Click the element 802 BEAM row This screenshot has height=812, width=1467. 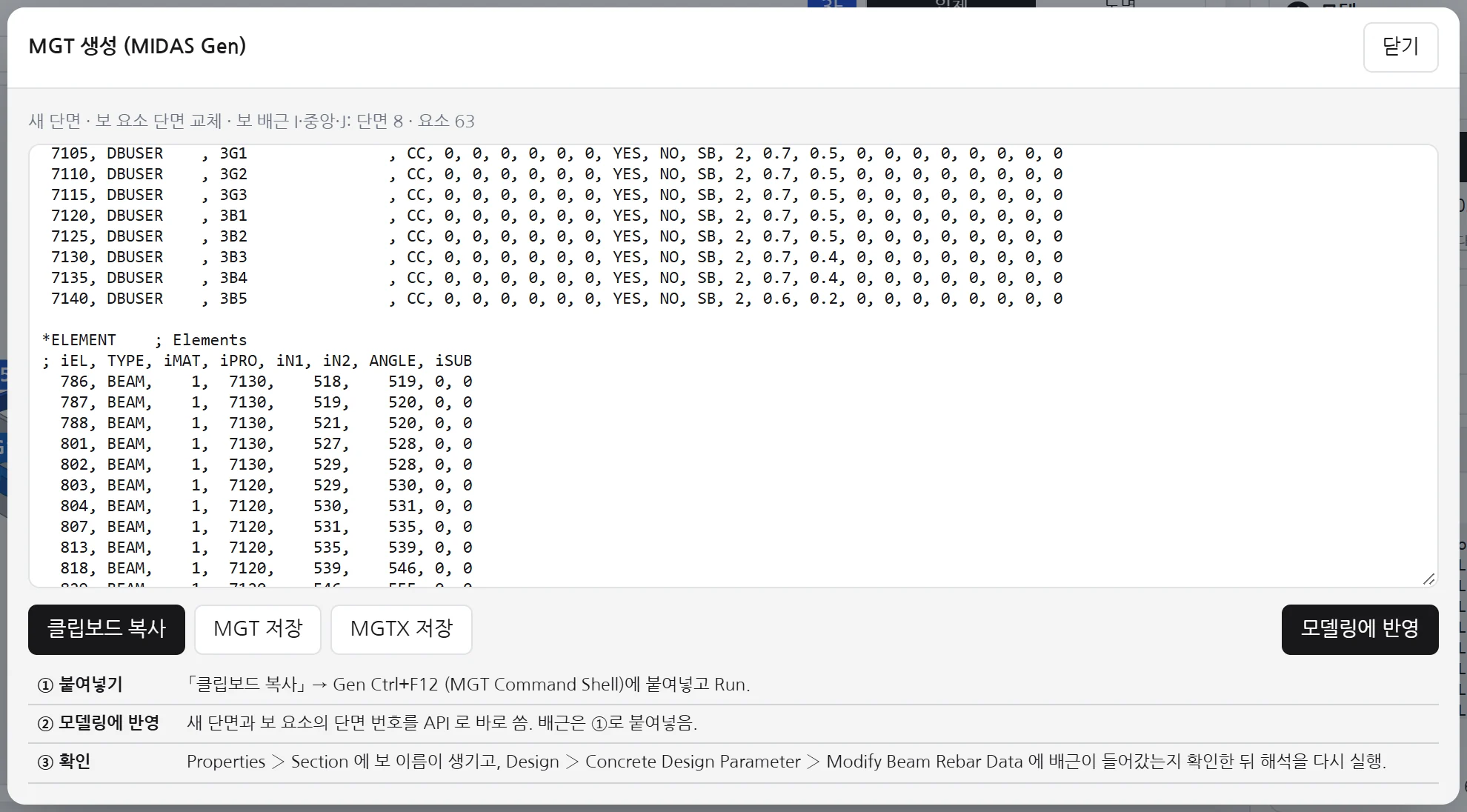pyautogui.click(x=266, y=465)
